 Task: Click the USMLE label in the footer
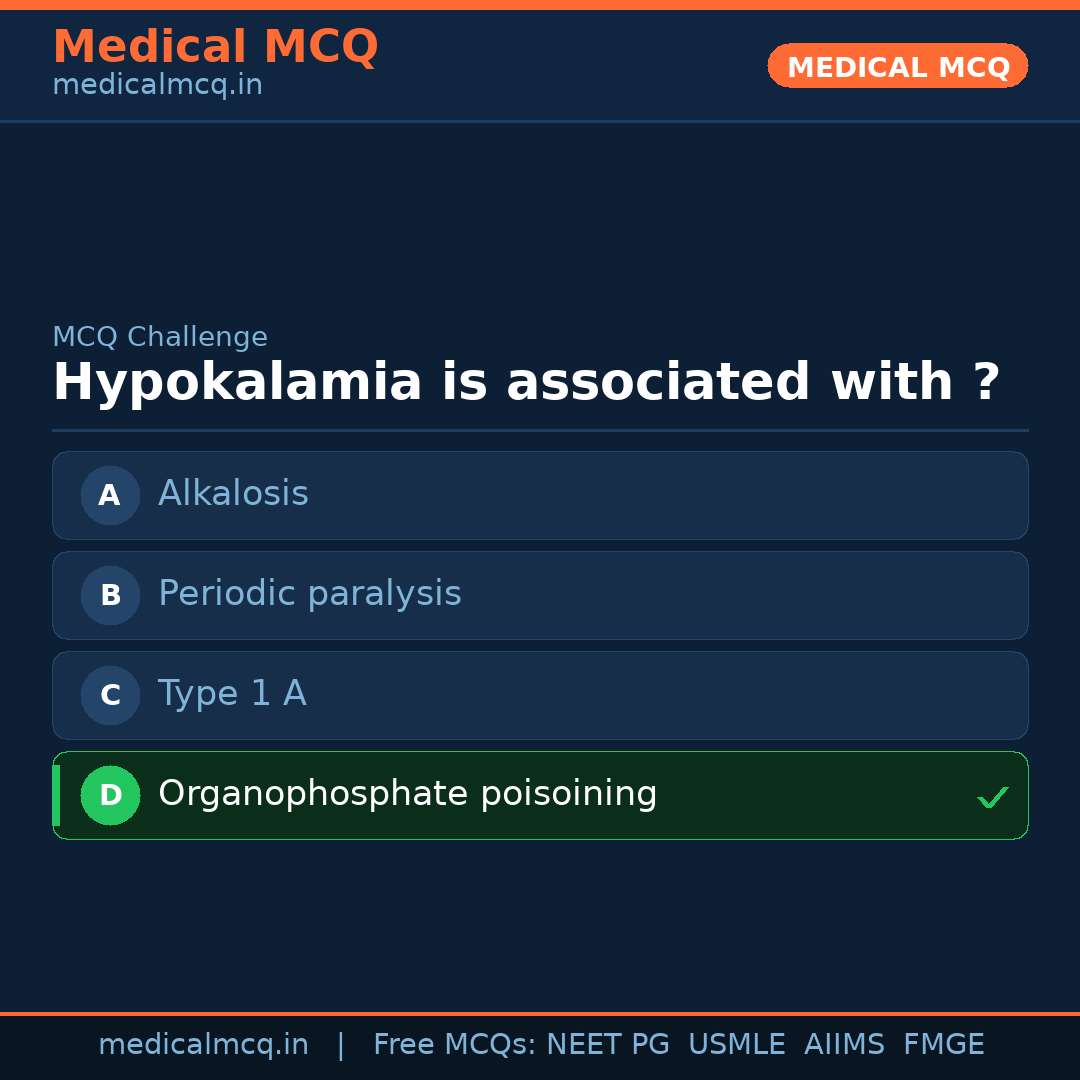(736, 1045)
